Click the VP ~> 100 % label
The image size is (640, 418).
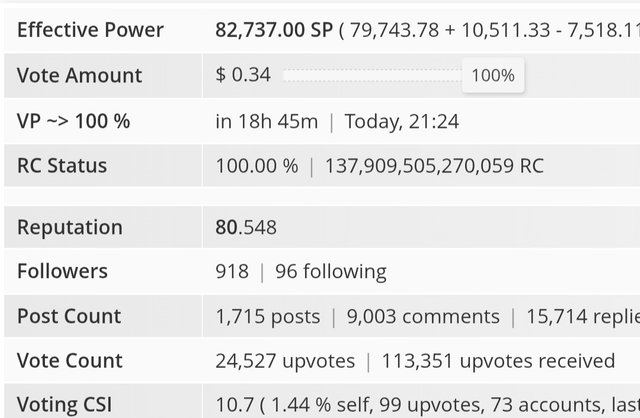73,121
